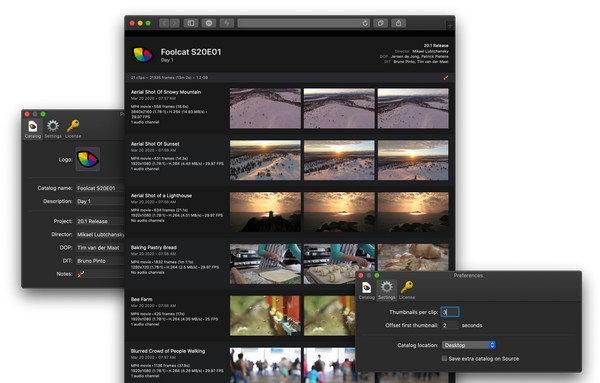The height and width of the screenshot is (383, 600).
Task: Click the Director field
Action: [100, 235]
